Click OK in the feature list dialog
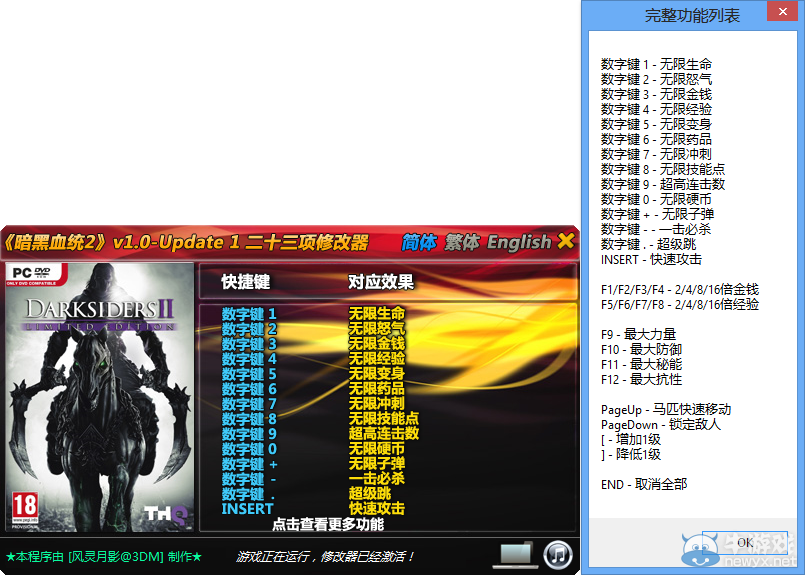Image resolution: width=805 pixels, height=575 pixels. 744,543
